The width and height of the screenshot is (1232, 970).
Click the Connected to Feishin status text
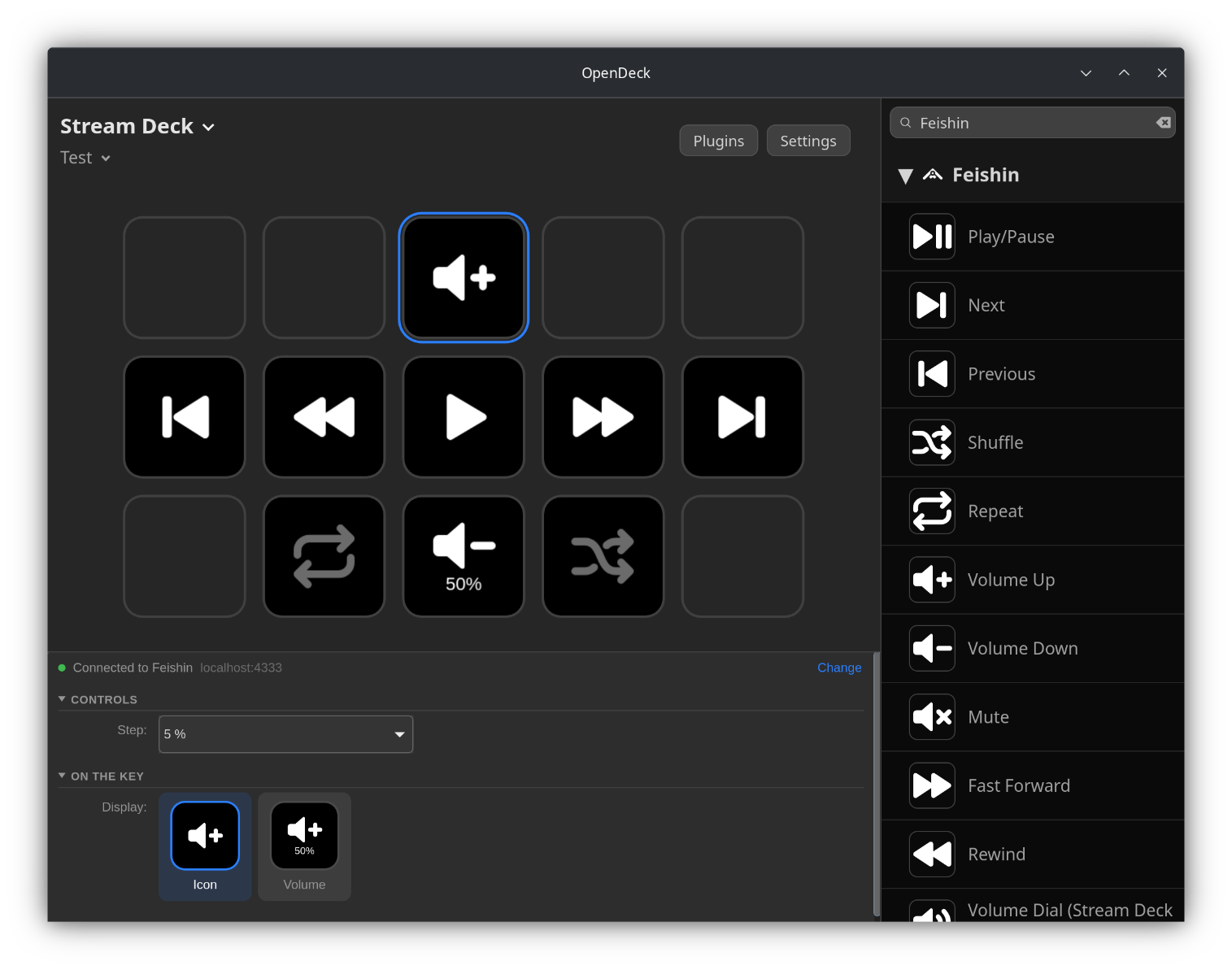(133, 668)
